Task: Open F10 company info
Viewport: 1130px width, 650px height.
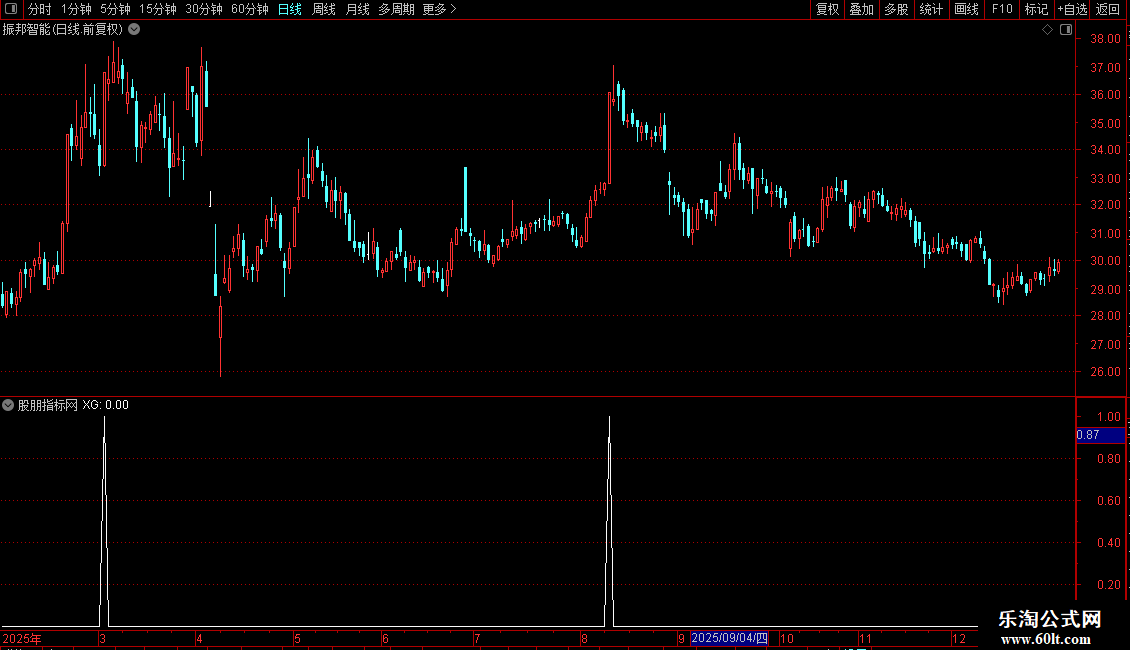Action: (x=1002, y=9)
